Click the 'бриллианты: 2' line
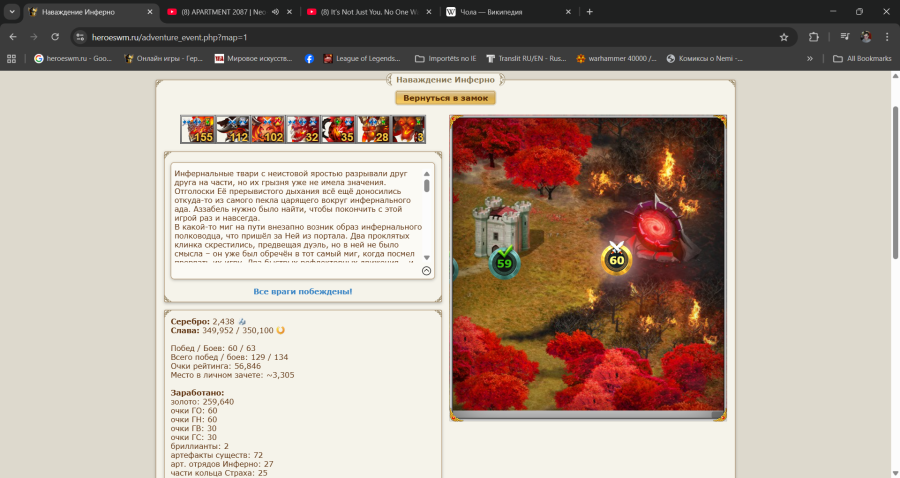This screenshot has height=478, width=900. coord(200,446)
